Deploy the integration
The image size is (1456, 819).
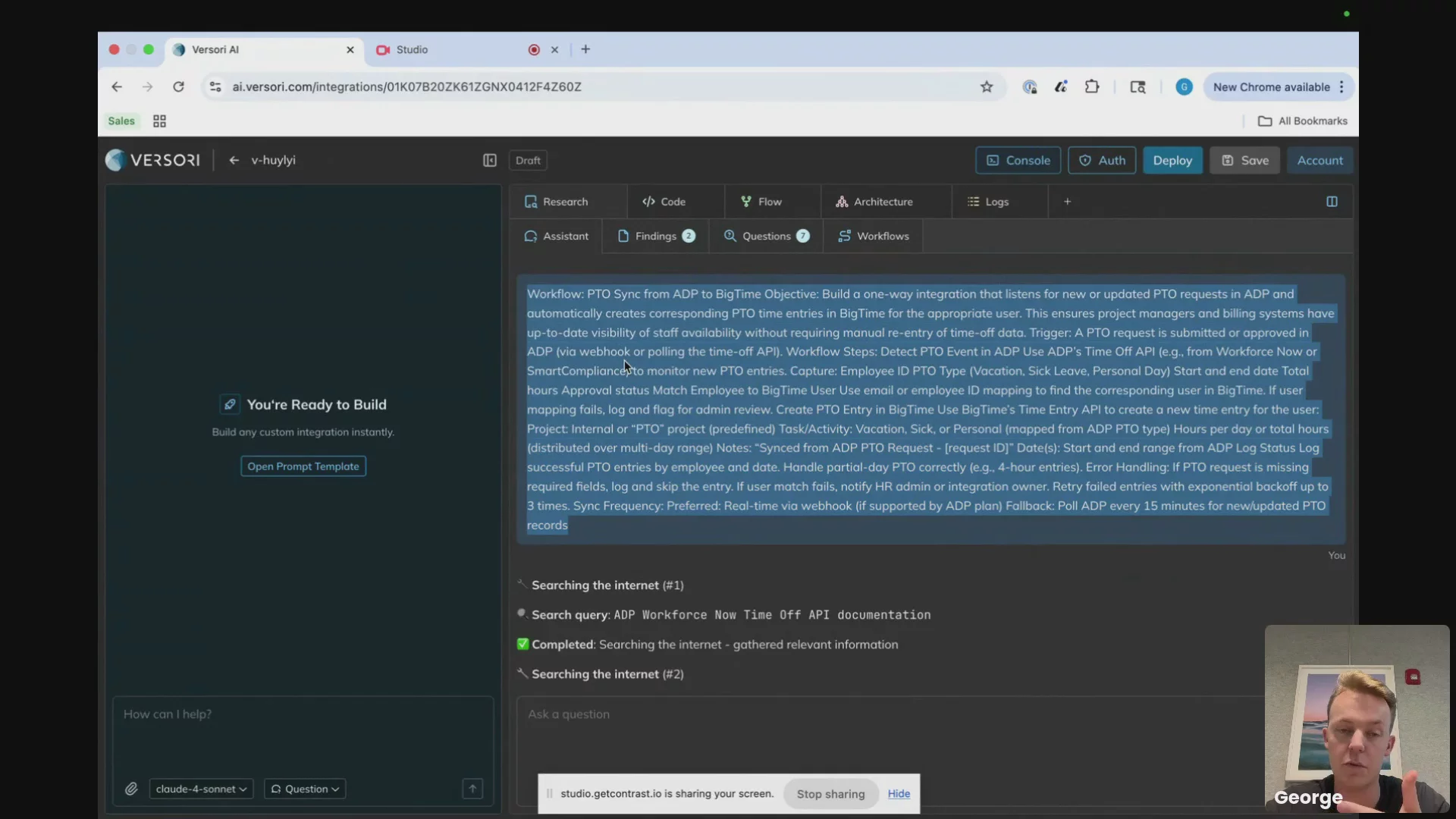1172,161
